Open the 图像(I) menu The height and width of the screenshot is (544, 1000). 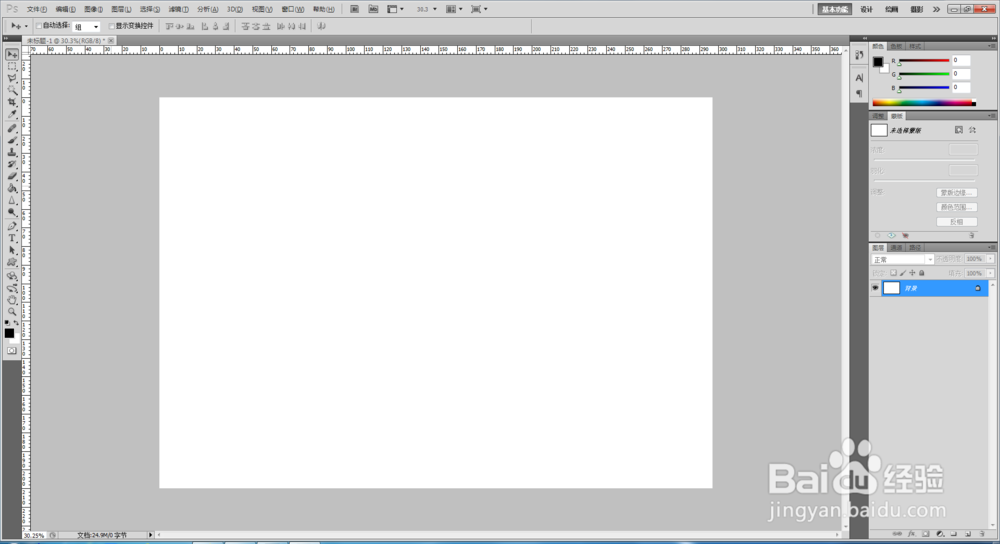(93, 10)
